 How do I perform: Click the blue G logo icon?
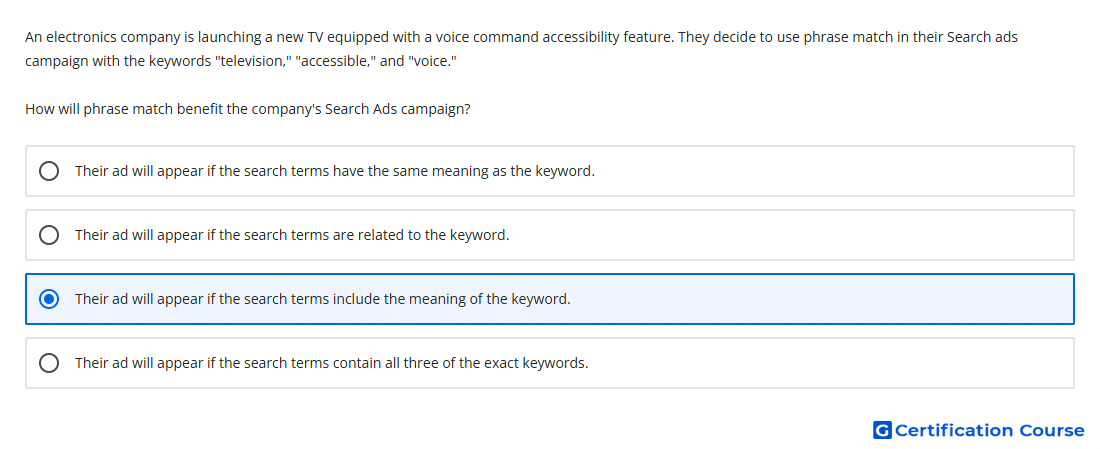click(882, 430)
